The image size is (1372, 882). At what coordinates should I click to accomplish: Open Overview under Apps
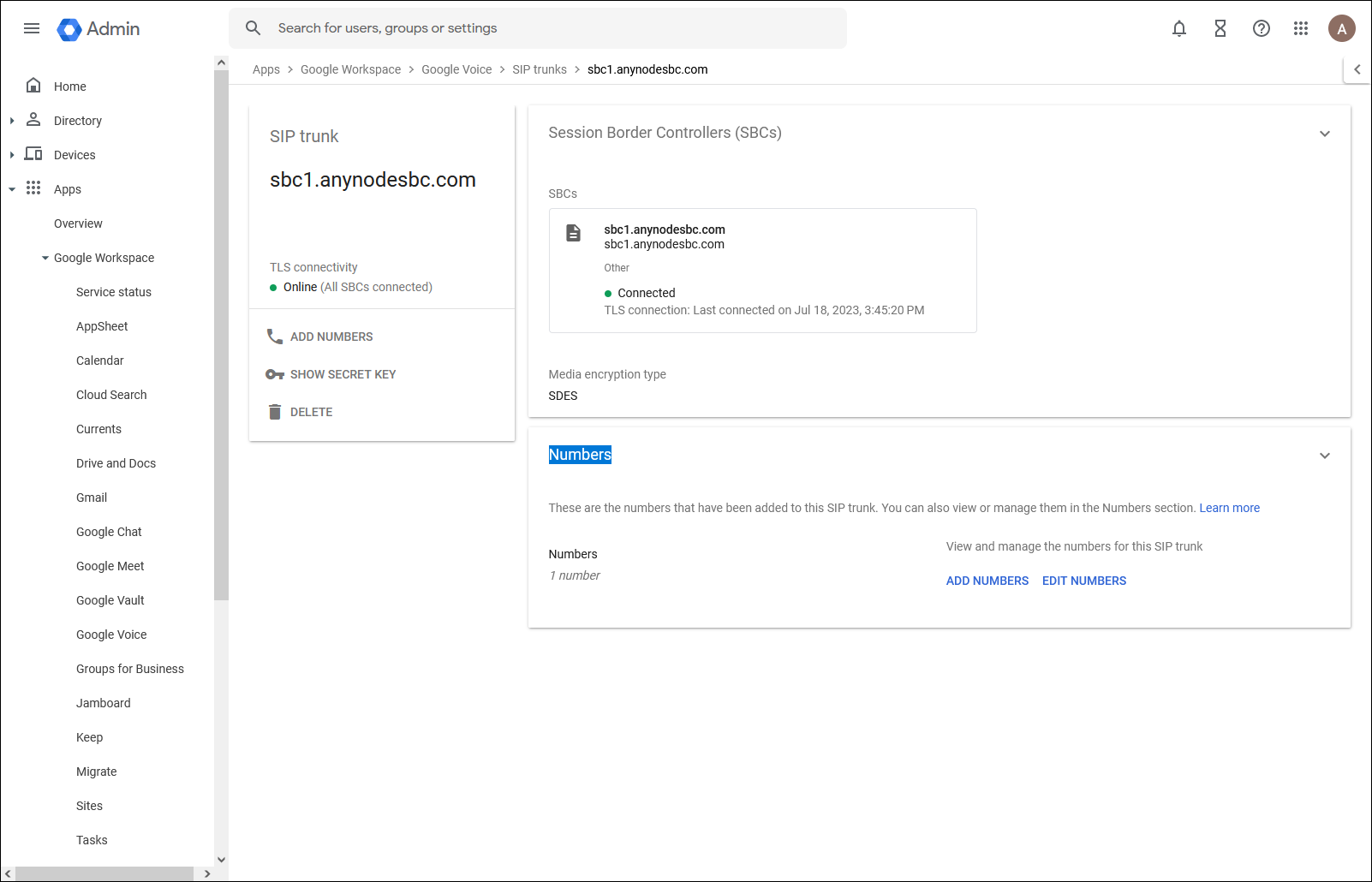click(78, 223)
